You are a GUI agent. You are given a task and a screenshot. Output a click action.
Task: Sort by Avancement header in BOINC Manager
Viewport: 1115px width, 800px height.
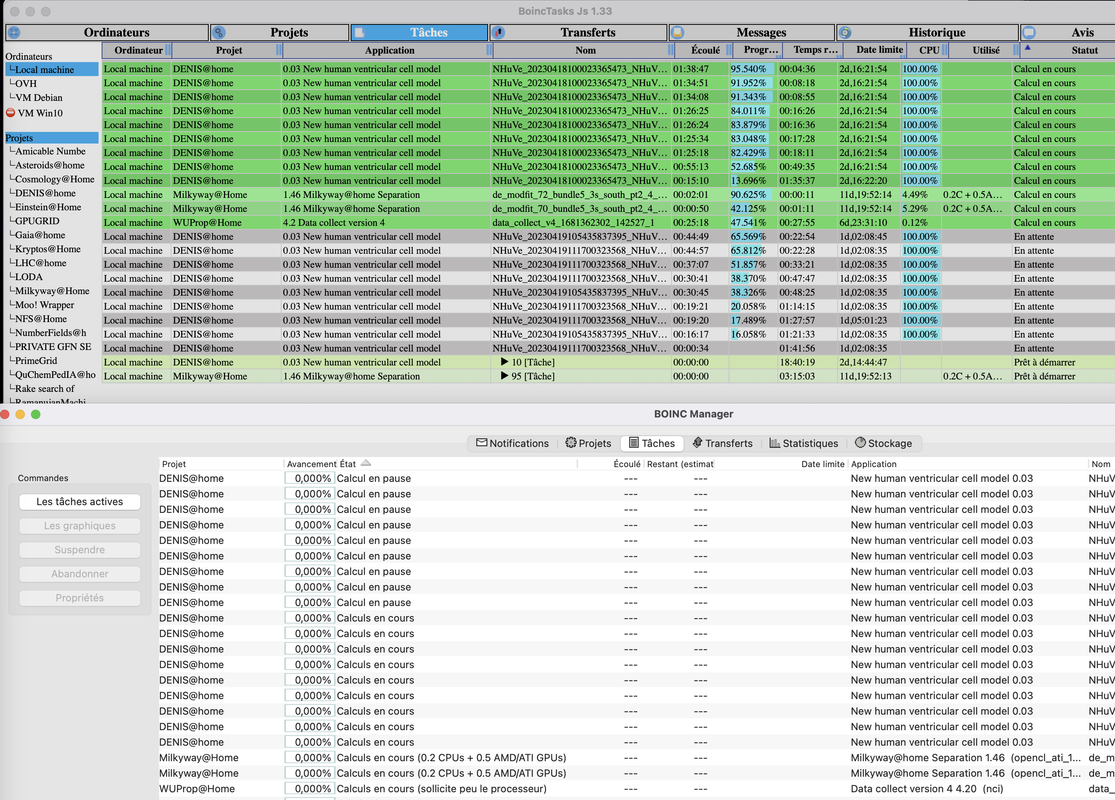[311, 464]
